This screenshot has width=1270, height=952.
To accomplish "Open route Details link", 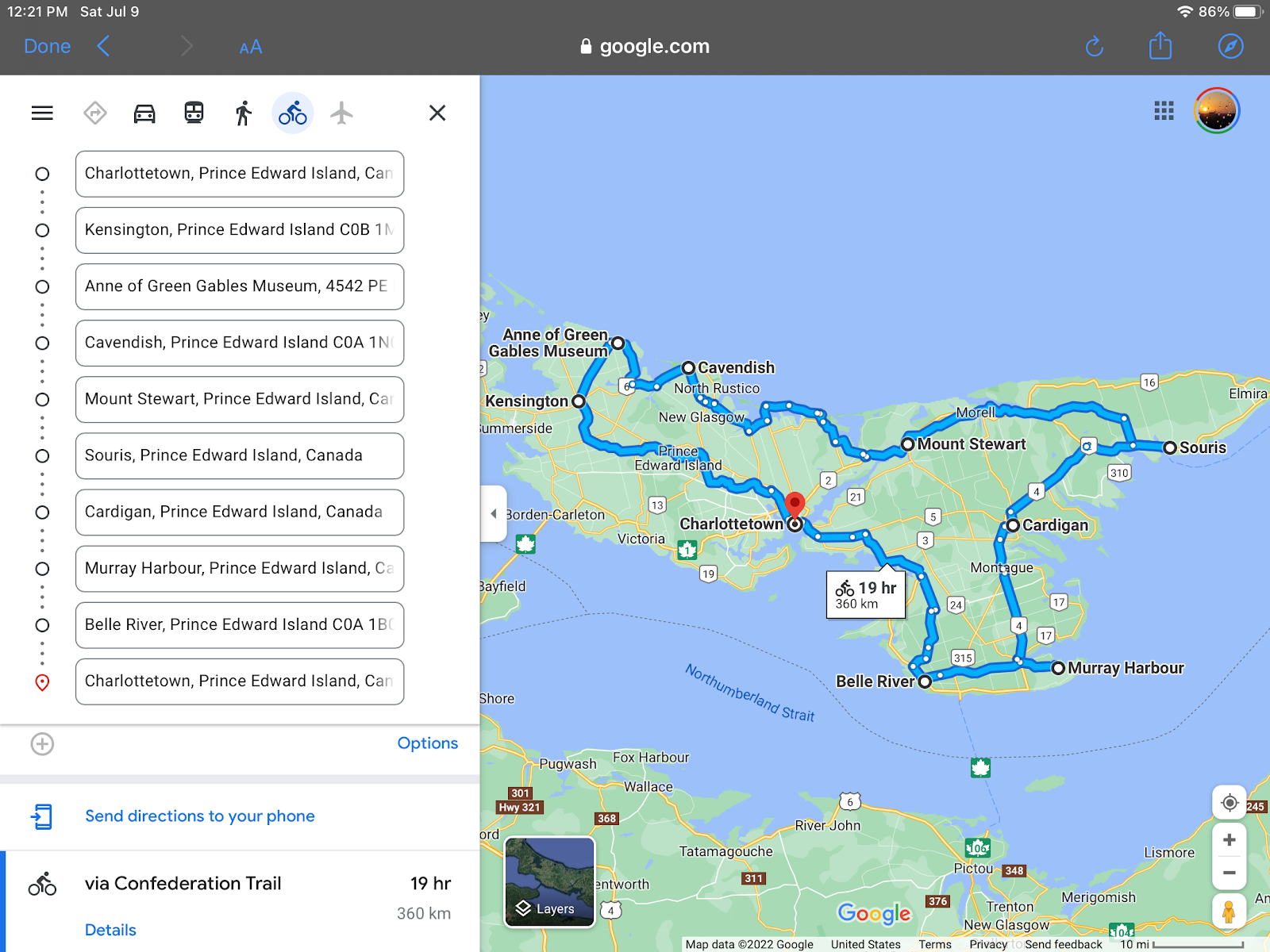I will [110, 930].
